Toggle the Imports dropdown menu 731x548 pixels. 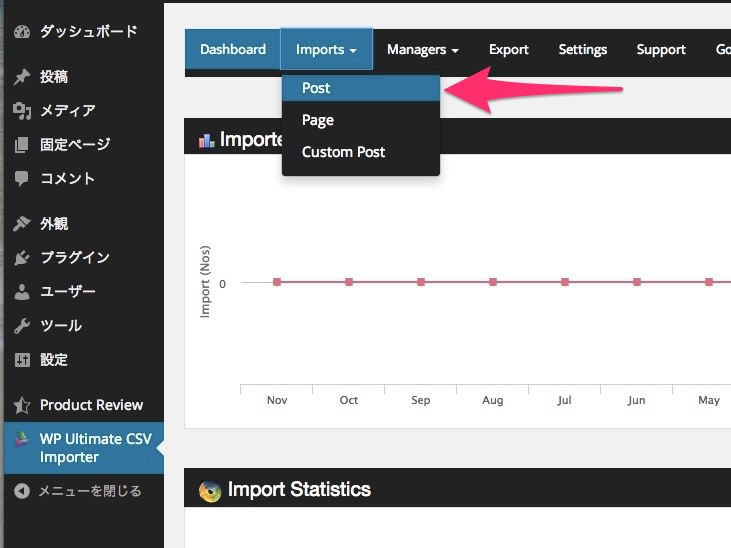click(x=326, y=49)
